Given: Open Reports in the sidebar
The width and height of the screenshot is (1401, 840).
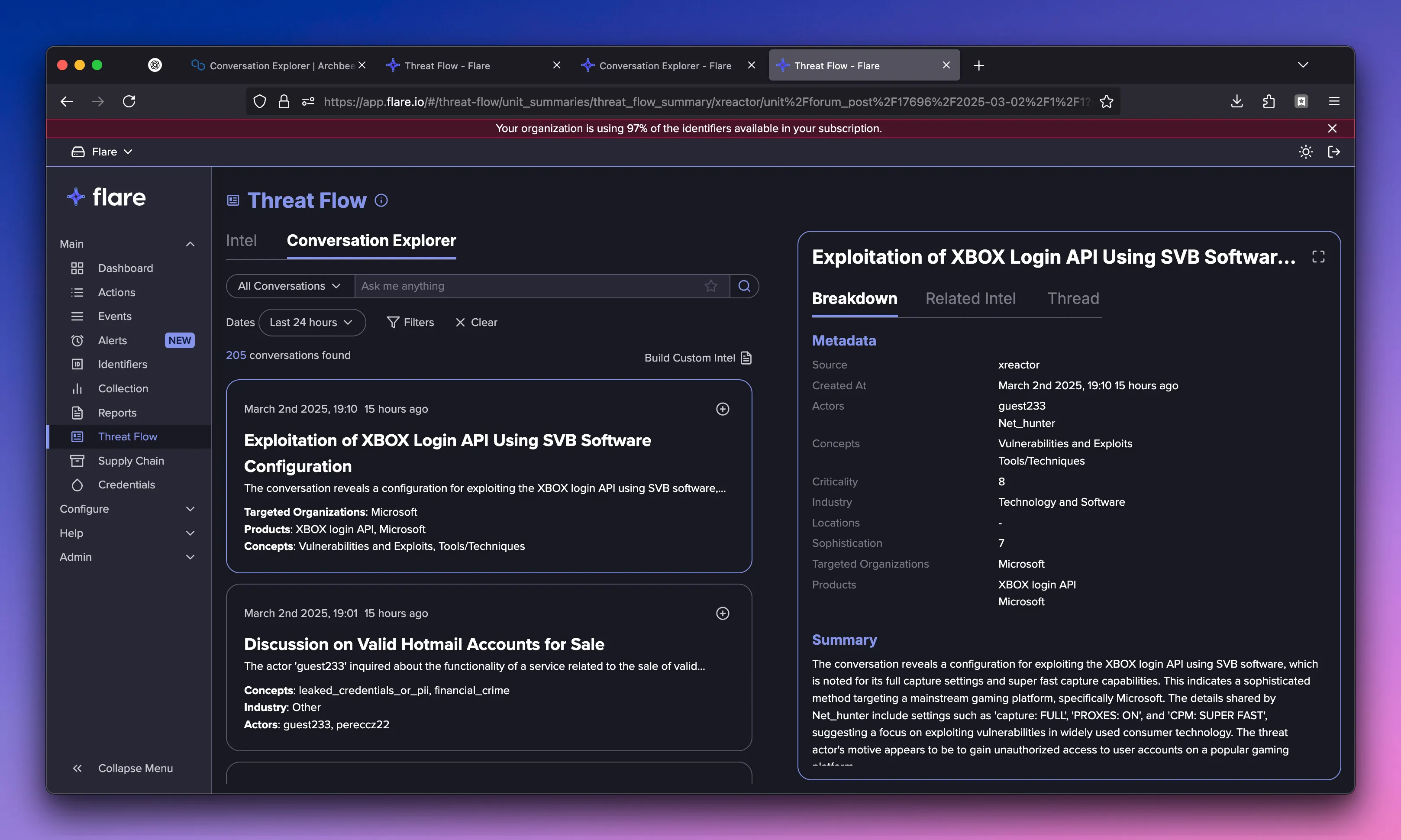Looking at the screenshot, I should coord(117,413).
